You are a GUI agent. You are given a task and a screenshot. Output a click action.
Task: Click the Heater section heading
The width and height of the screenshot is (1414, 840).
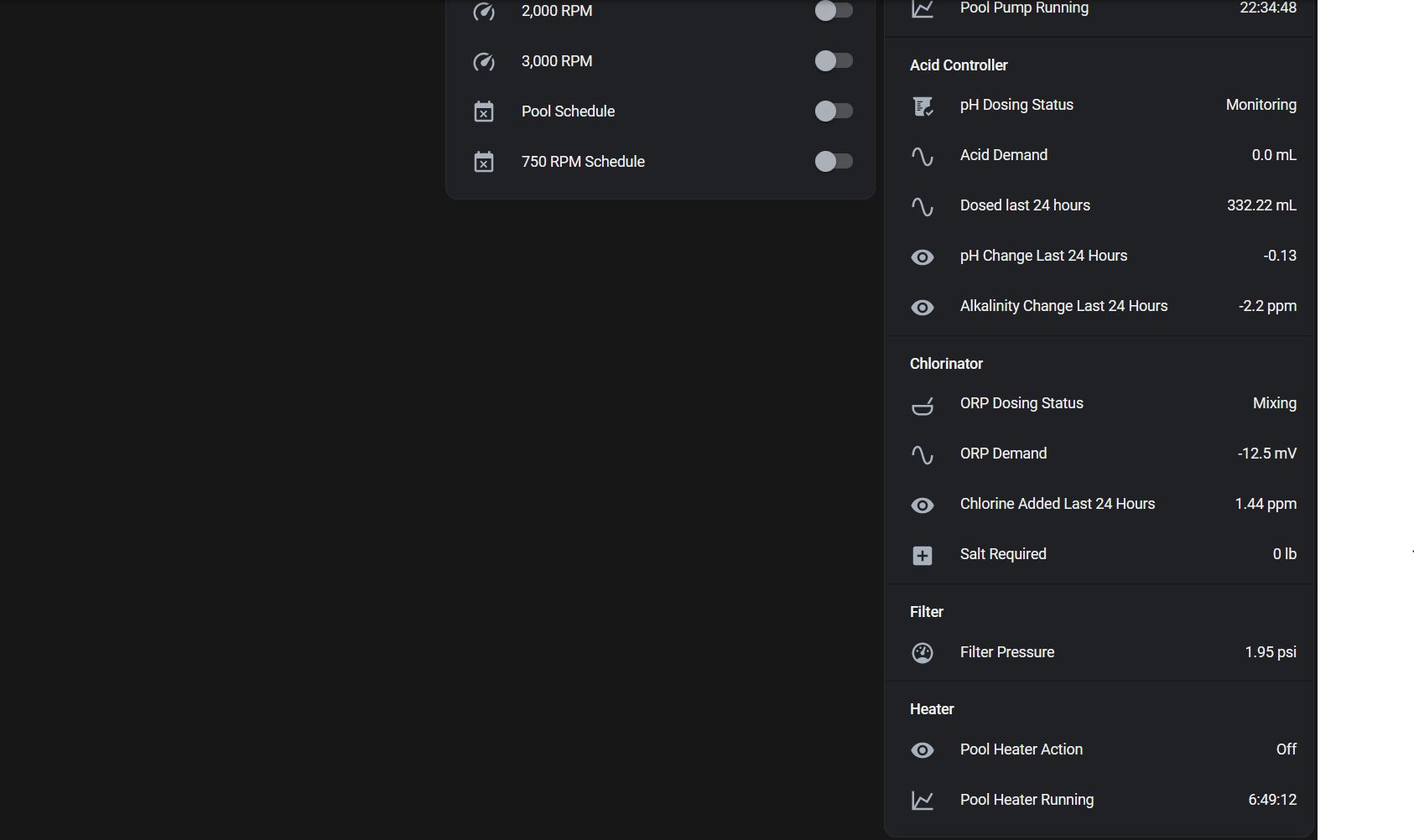(x=932, y=708)
